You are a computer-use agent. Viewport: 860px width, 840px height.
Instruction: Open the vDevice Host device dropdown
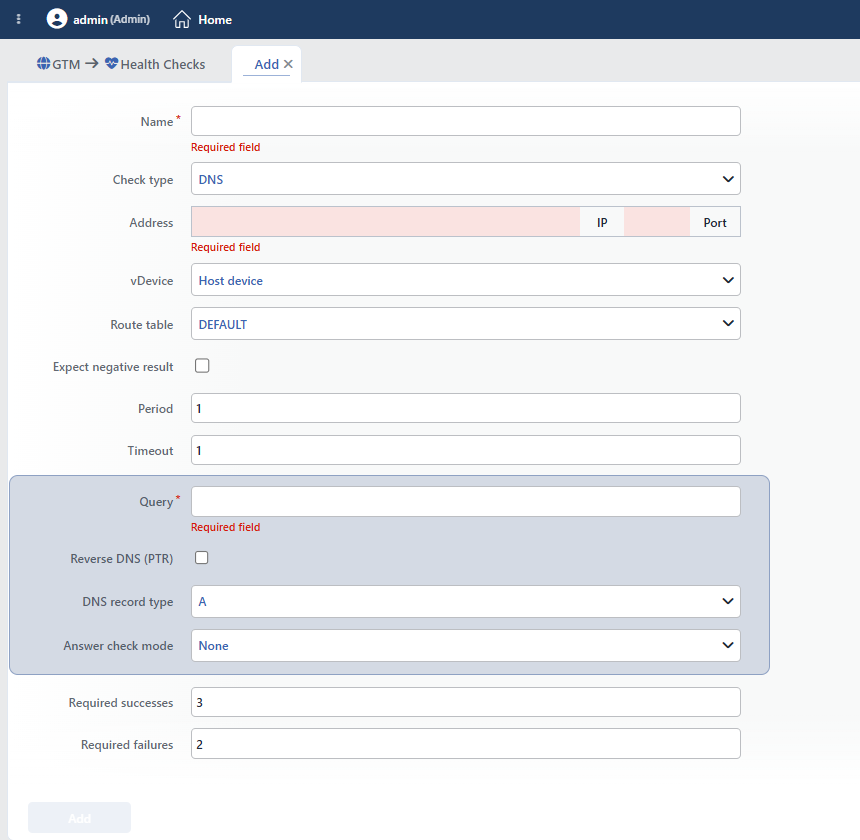pyautogui.click(x=466, y=280)
